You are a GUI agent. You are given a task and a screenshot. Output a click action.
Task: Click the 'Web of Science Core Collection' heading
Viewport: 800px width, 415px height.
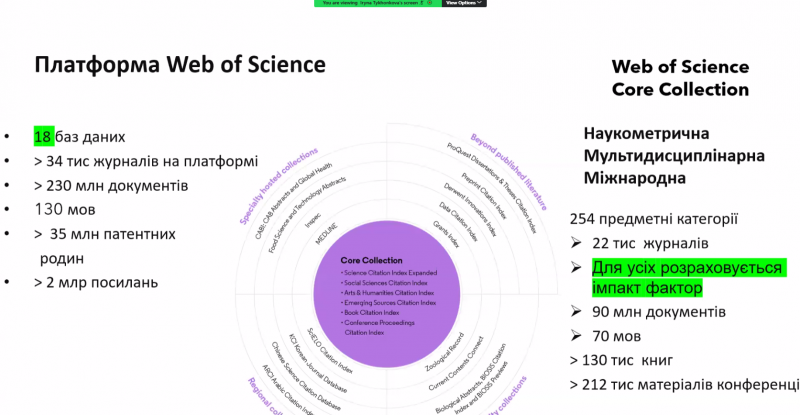coord(680,78)
